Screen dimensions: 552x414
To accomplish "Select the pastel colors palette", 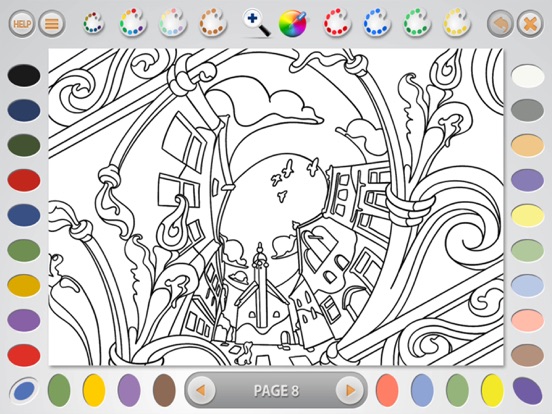I will (172, 23).
